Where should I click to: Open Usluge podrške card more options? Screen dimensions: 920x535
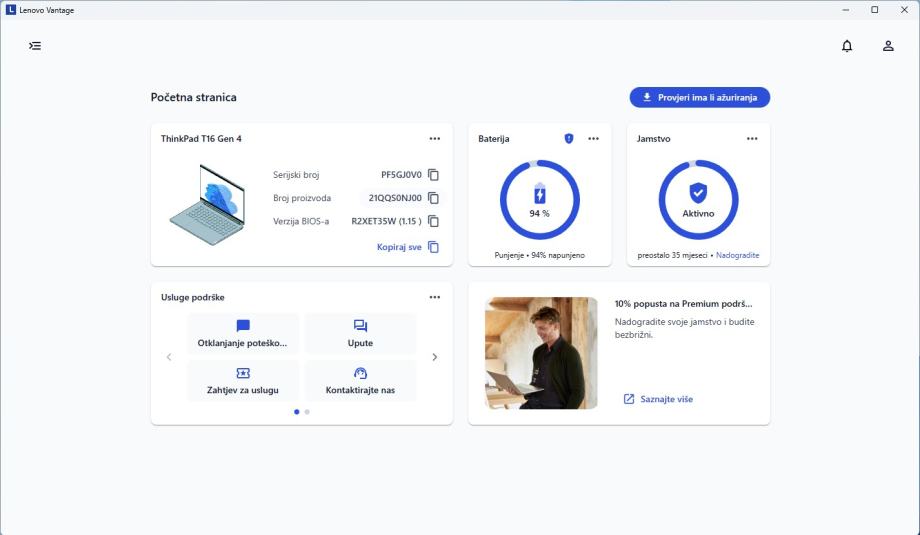(435, 297)
